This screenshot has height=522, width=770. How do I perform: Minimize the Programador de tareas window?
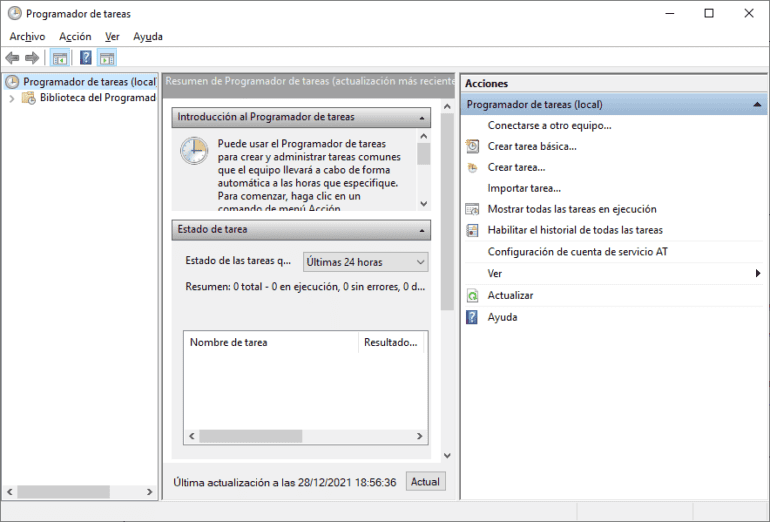pos(670,13)
